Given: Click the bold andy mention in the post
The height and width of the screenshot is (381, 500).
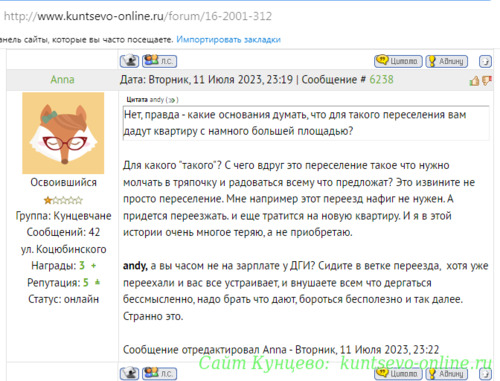Looking at the screenshot, I should [x=135, y=266].
